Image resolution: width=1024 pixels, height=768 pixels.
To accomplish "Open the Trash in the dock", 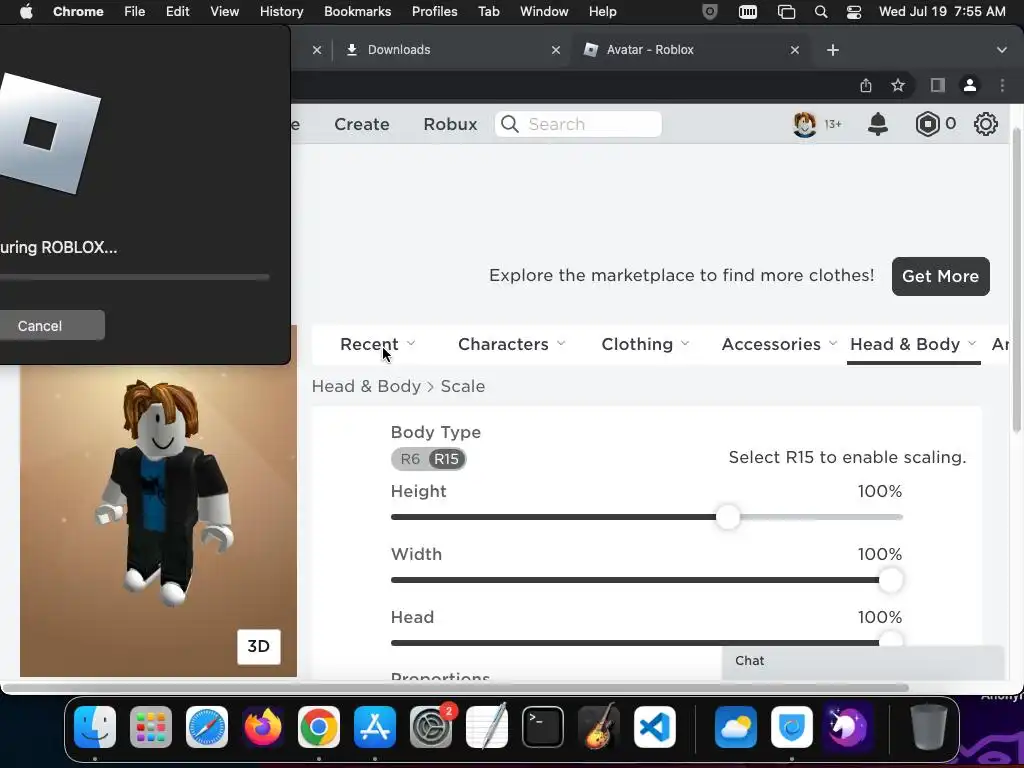I will [x=929, y=727].
